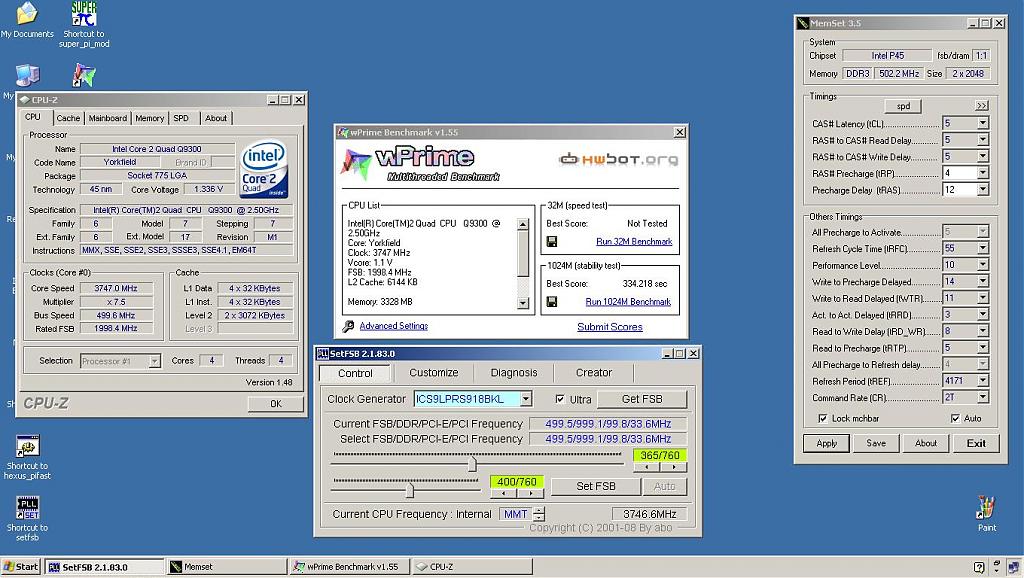The width and height of the screenshot is (1024, 578).
Task: Click the Intel Core 2 Quad logo
Action: (x=264, y=169)
